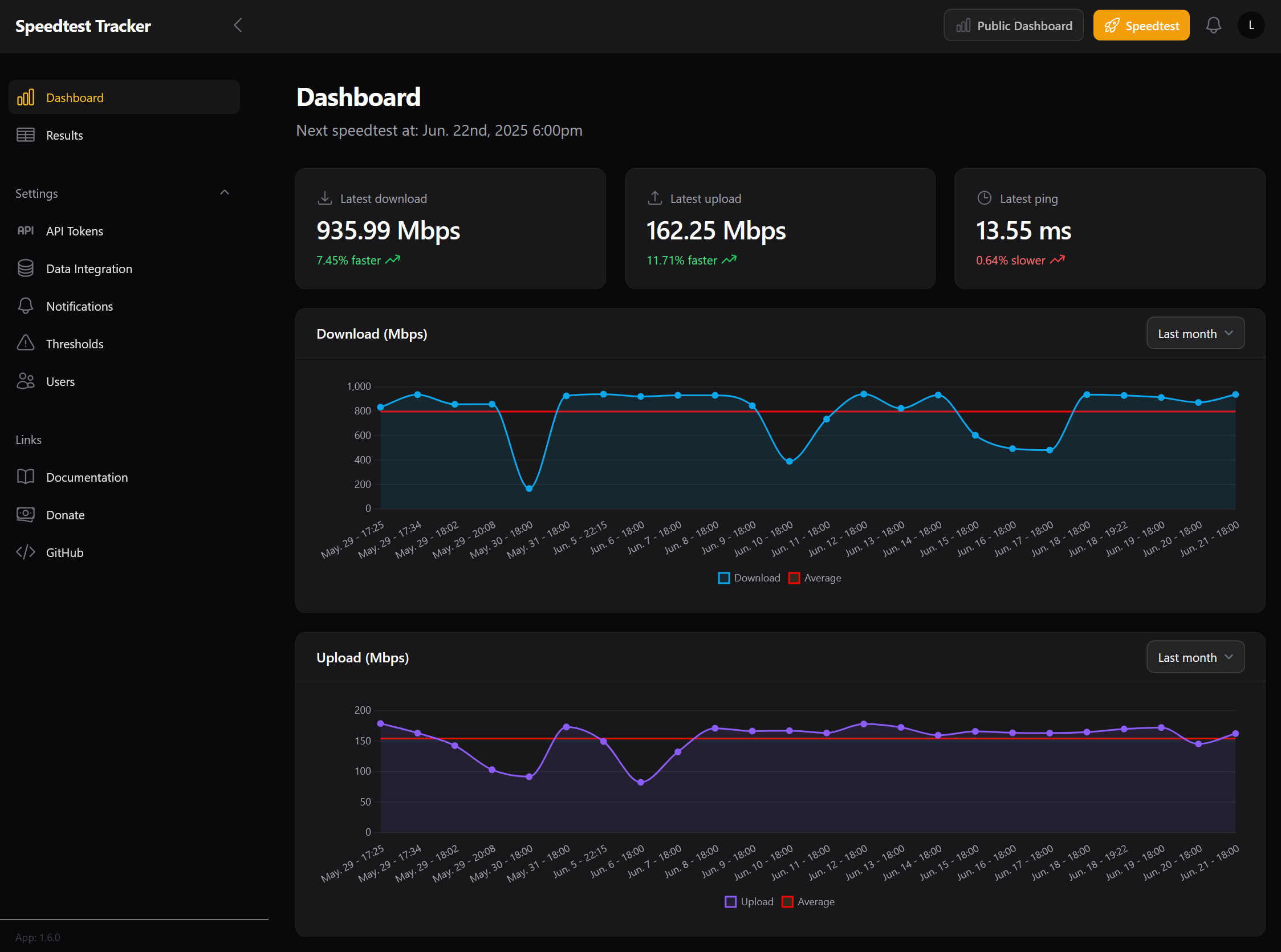Open the Documentation link
This screenshot has width=1281, height=952.
click(x=87, y=477)
